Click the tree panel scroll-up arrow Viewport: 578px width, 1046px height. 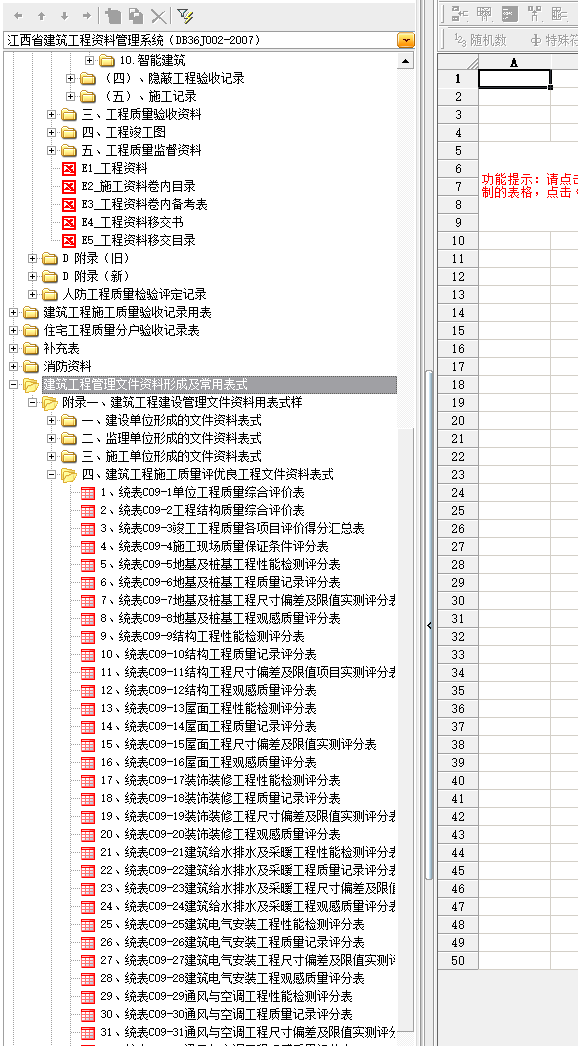click(406, 61)
